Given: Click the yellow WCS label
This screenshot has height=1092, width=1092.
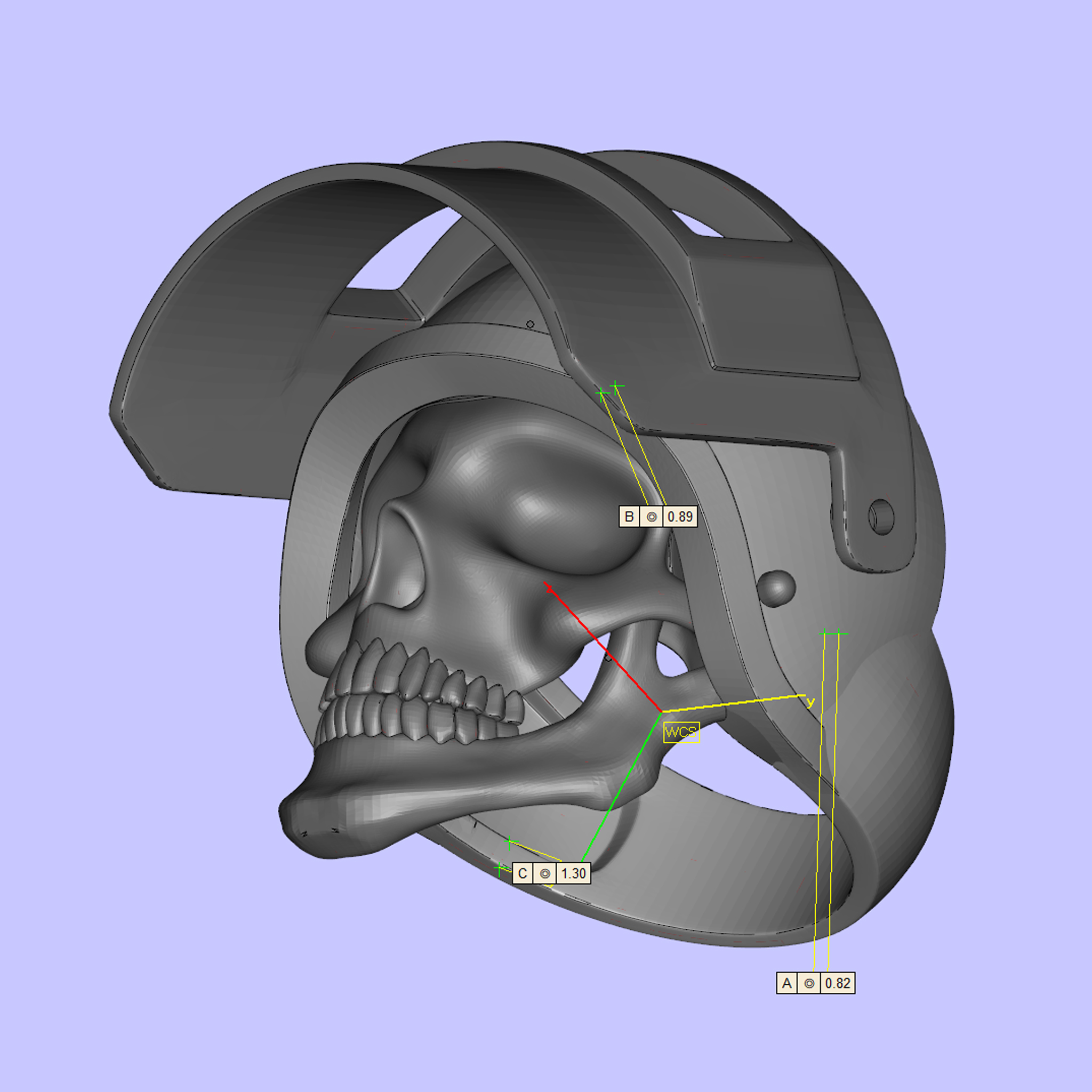Looking at the screenshot, I should point(681,732).
